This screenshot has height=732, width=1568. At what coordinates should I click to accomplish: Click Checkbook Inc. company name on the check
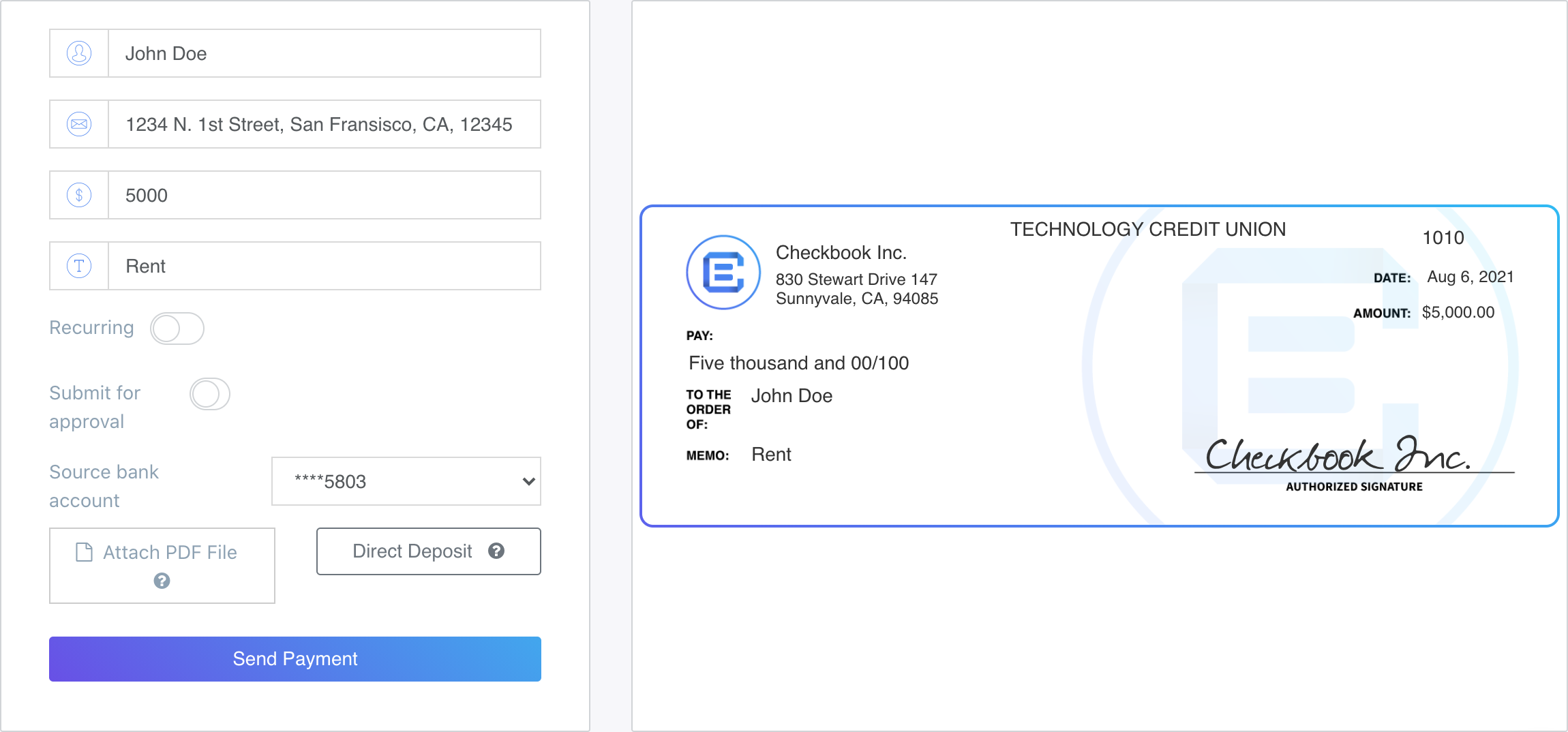(841, 253)
